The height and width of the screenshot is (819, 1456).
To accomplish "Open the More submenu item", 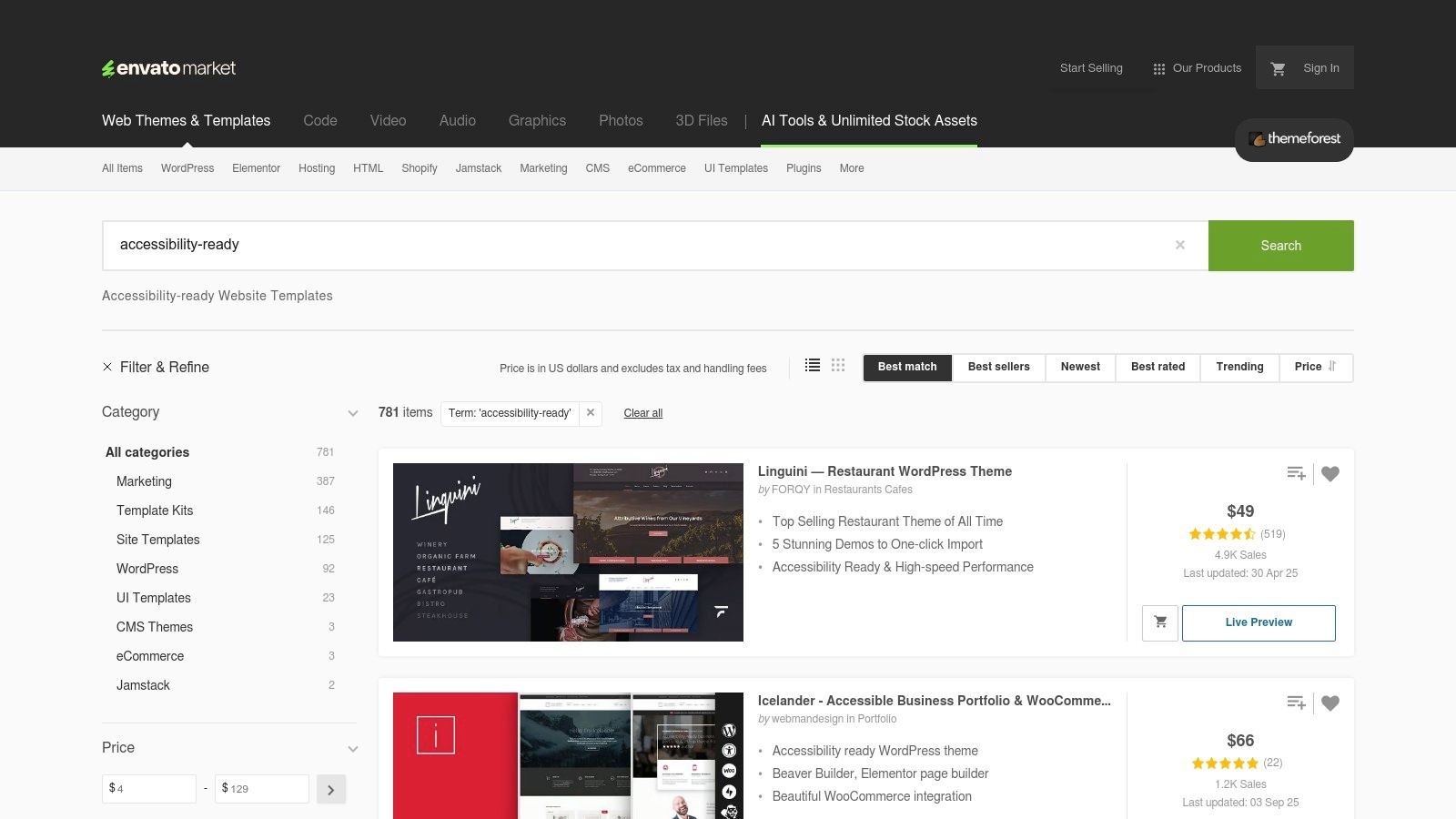I will (x=852, y=168).
